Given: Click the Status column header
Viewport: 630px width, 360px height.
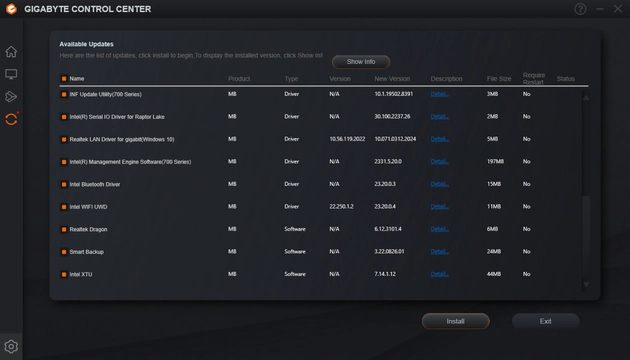Looking at the screenshot, I should coord(566,79).
